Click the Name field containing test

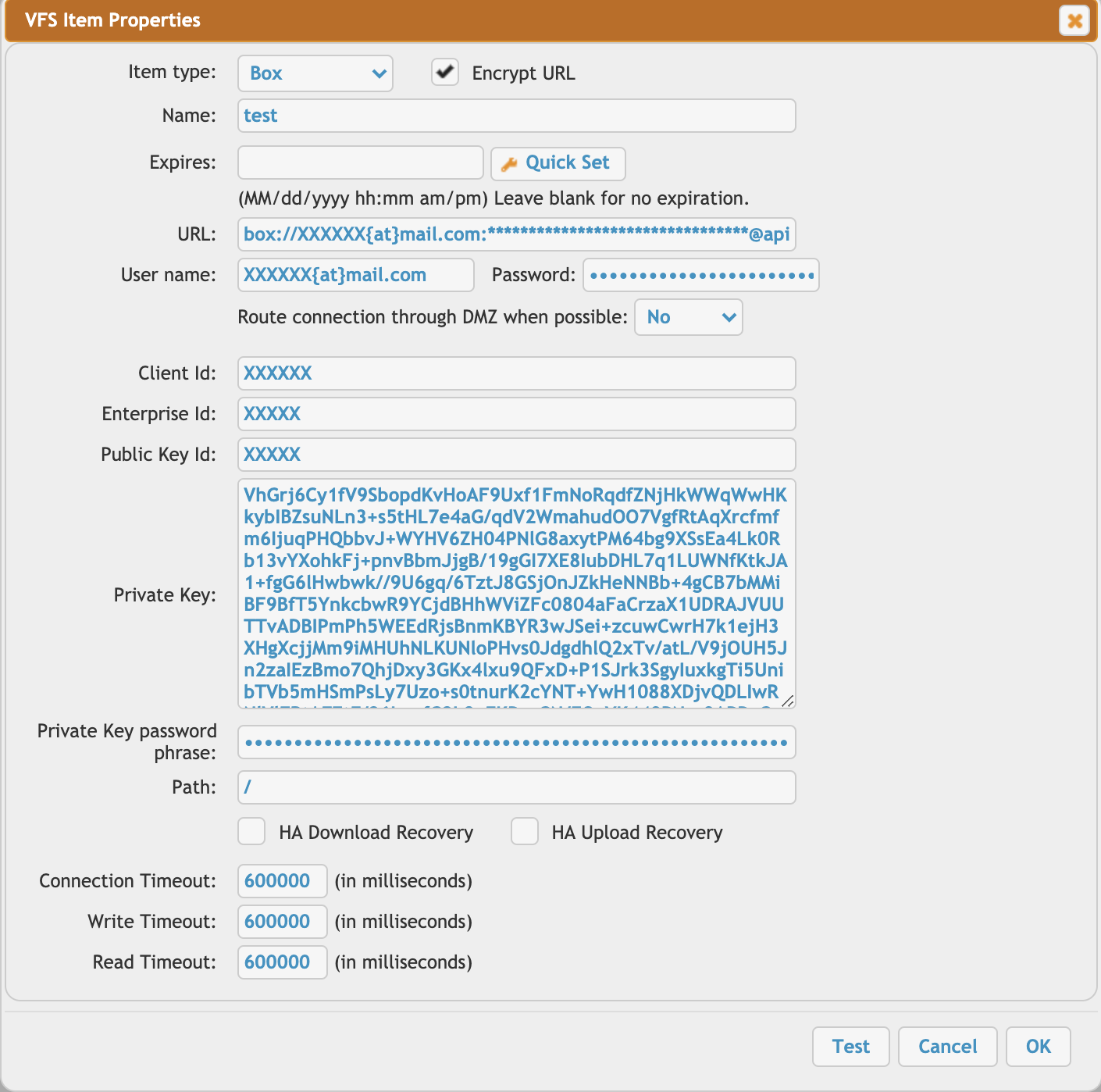point(517,116)
